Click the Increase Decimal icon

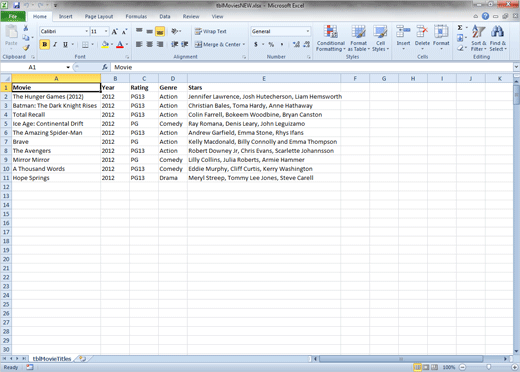pyautogui.click(x=296, y=44)
